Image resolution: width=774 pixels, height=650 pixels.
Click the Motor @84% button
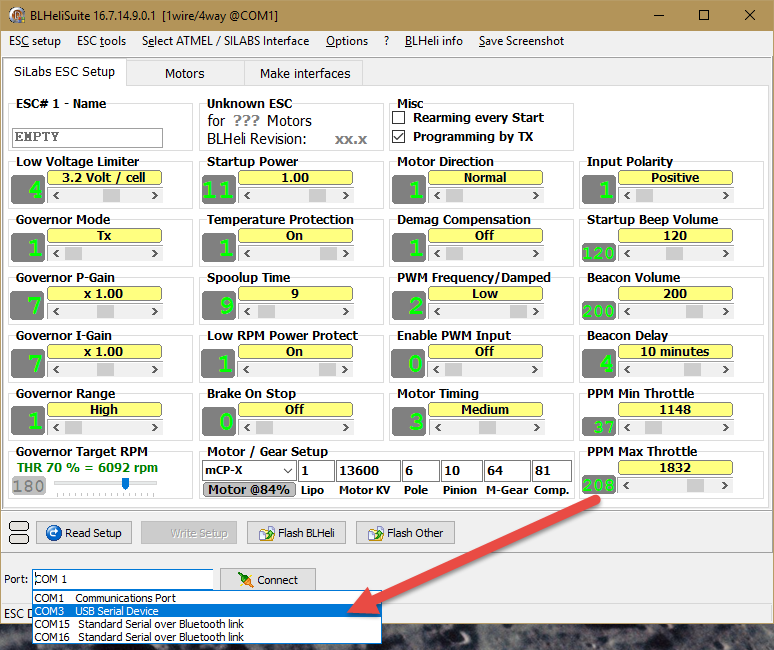(x=249, y=490)
